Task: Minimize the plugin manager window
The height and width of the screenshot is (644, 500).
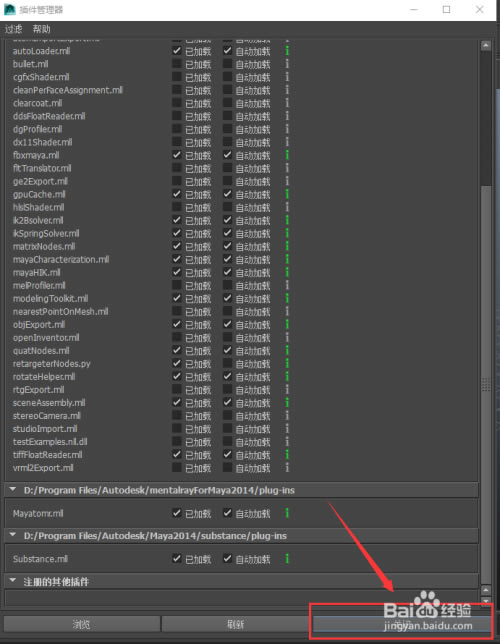Action: (414, 9)
